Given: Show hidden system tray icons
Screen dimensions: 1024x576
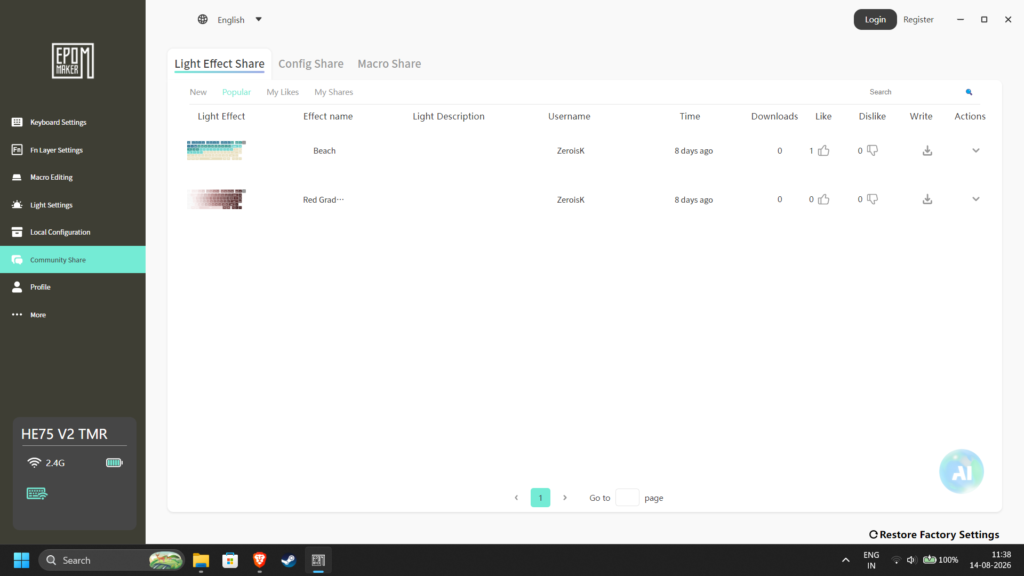Looking at the screenshot, I should click(846, 560).
